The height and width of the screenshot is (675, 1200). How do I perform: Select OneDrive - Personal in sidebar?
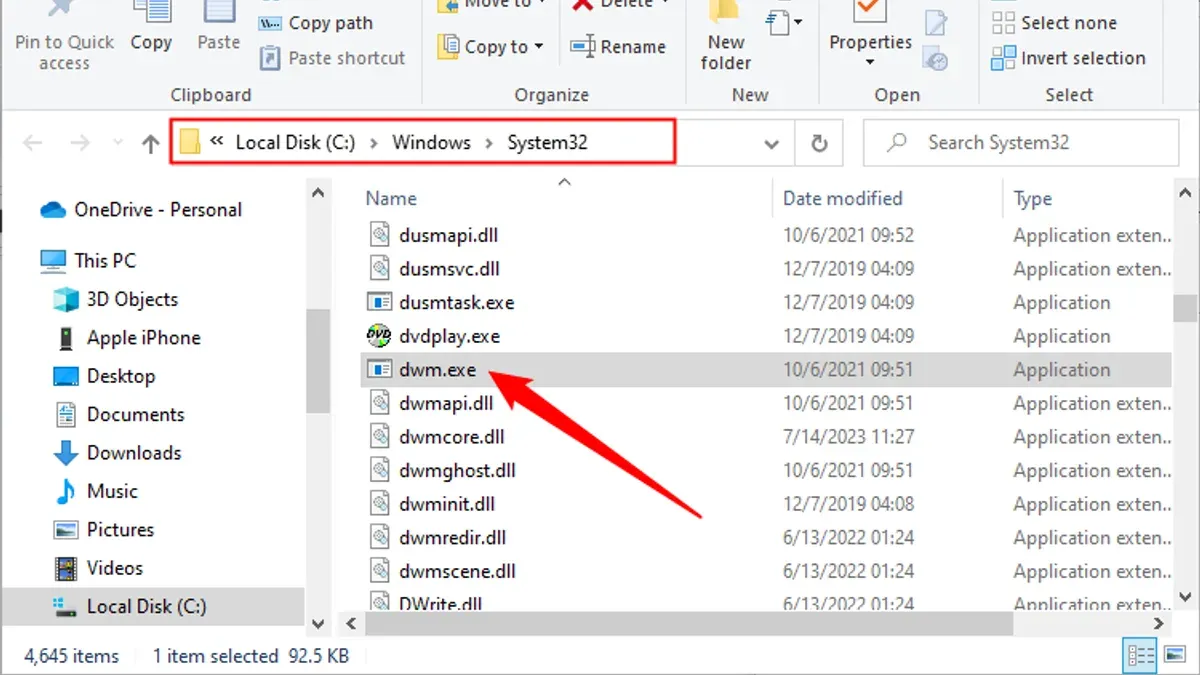141,210
